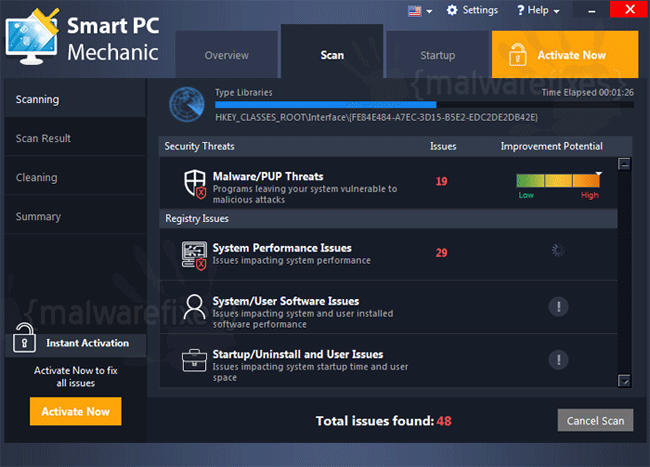
Task: Click the Type Libraries scan label
Action: [244, 92]
